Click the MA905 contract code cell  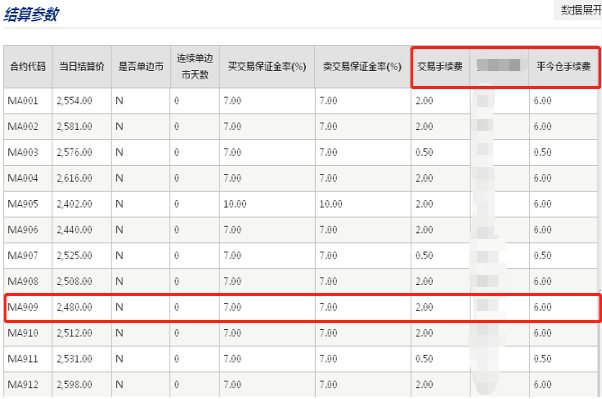tap(23, 204)
